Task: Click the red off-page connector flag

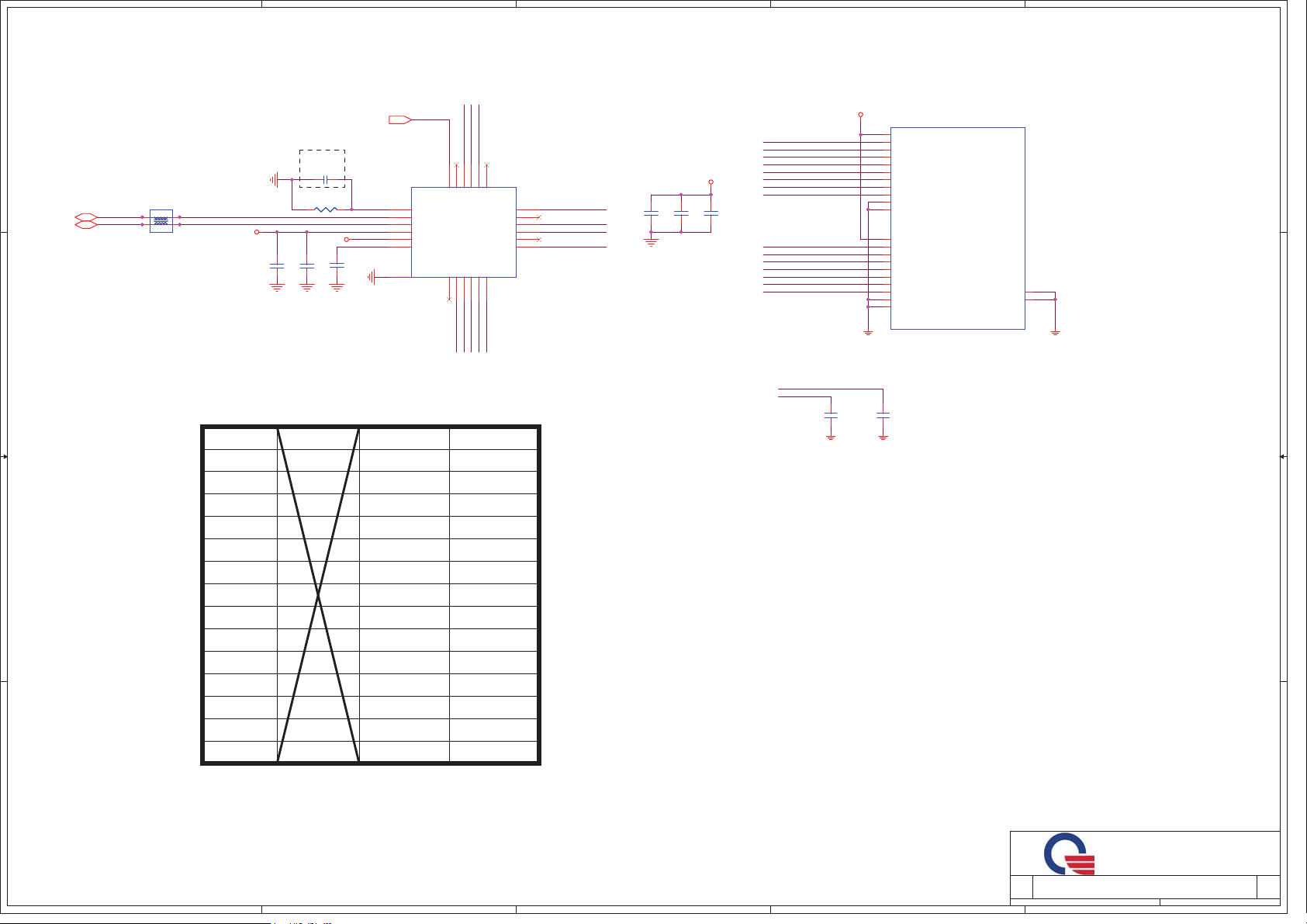Action: pyautogui.click(x=399, y=119)
